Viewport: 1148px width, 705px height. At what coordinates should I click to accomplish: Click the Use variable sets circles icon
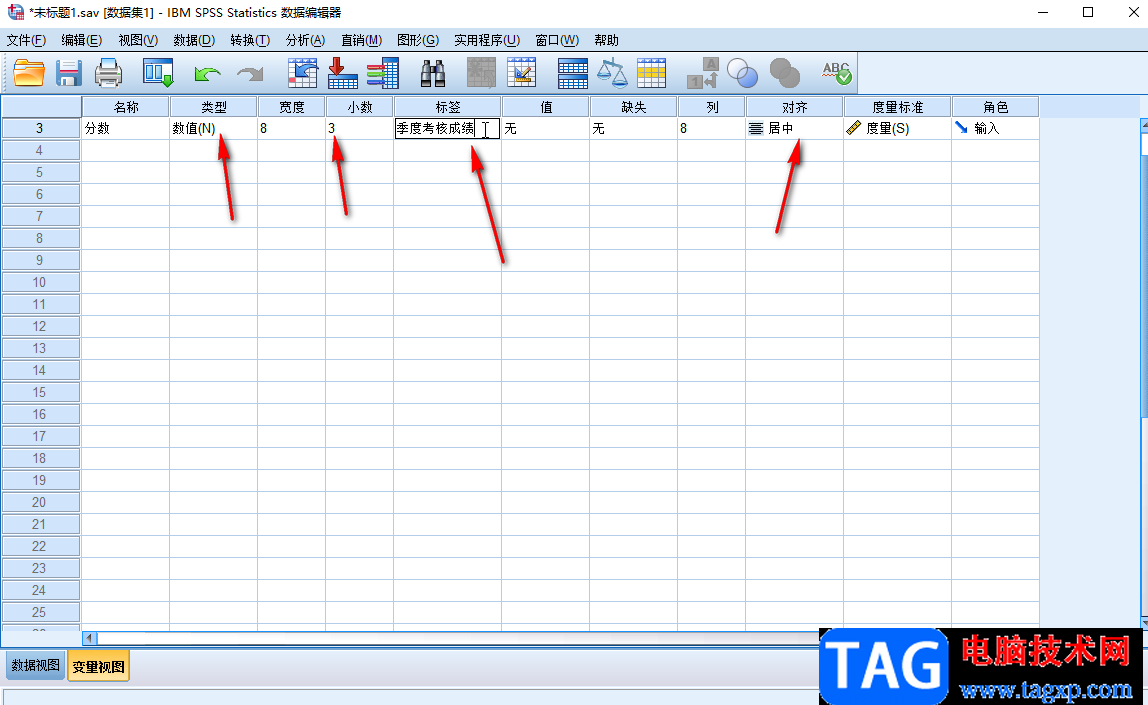click(742, 73)
